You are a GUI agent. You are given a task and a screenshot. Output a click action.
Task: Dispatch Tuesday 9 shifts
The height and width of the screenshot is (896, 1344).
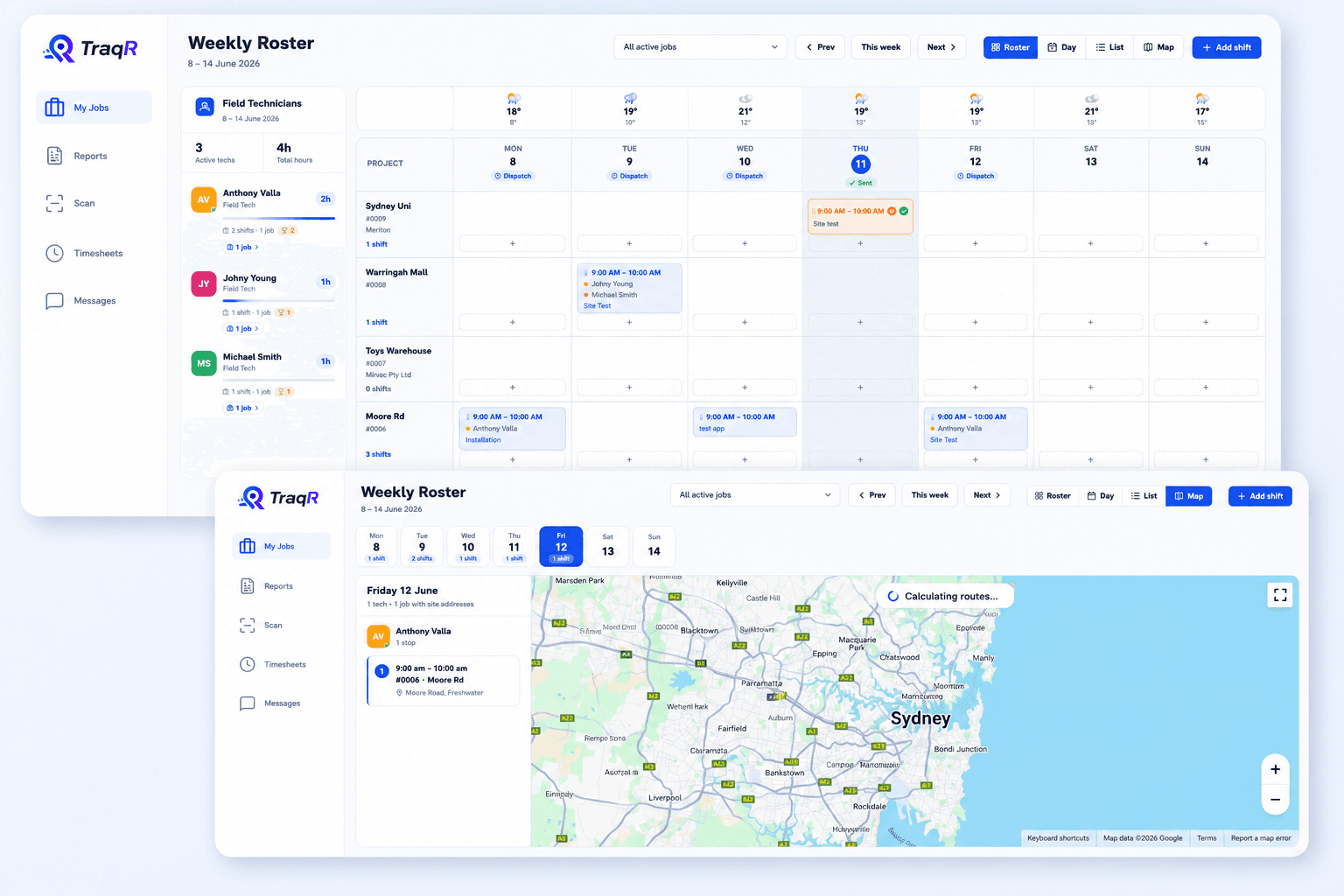629,176
